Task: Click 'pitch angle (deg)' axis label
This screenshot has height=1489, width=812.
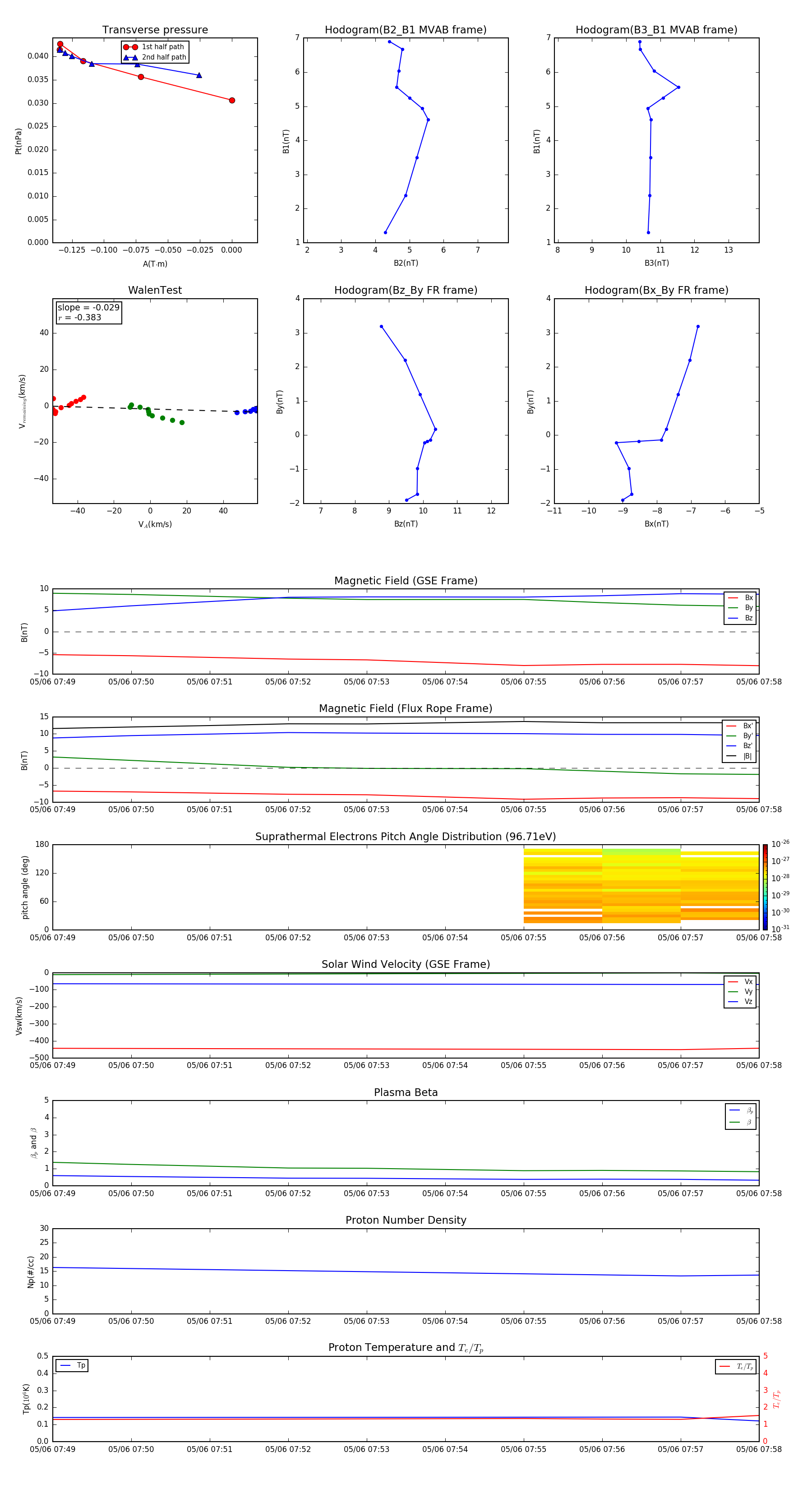Action: click(25, 887)
